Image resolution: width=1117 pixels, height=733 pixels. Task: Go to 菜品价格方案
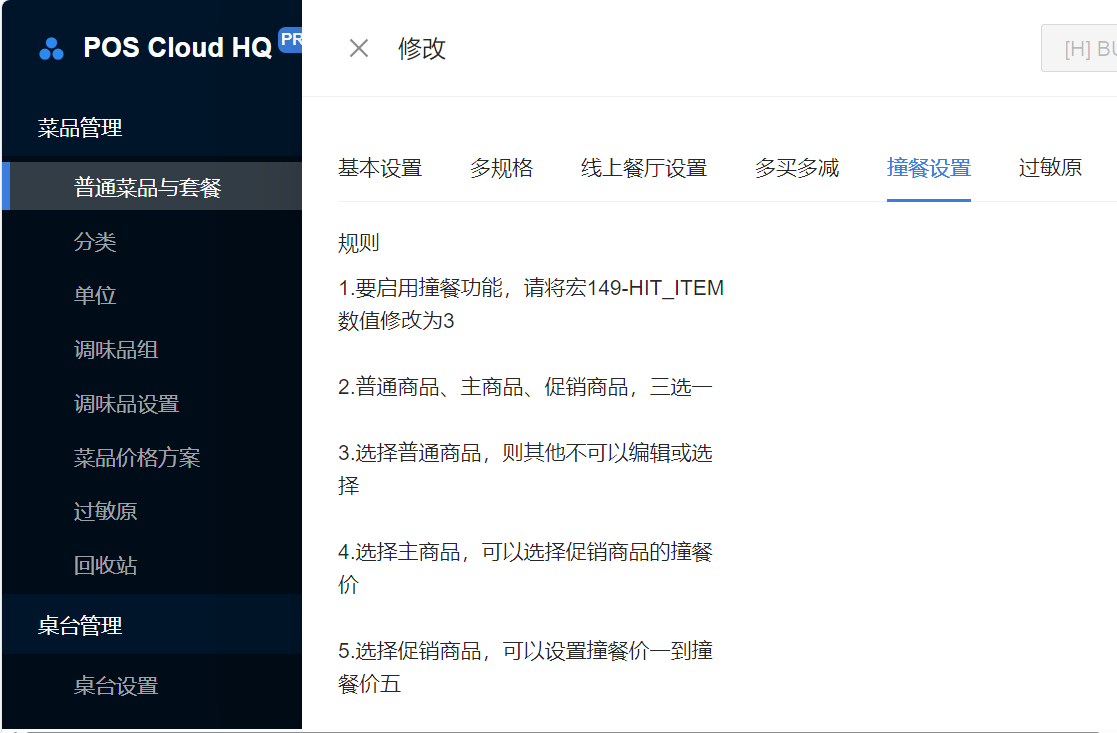tap(137, 458)
